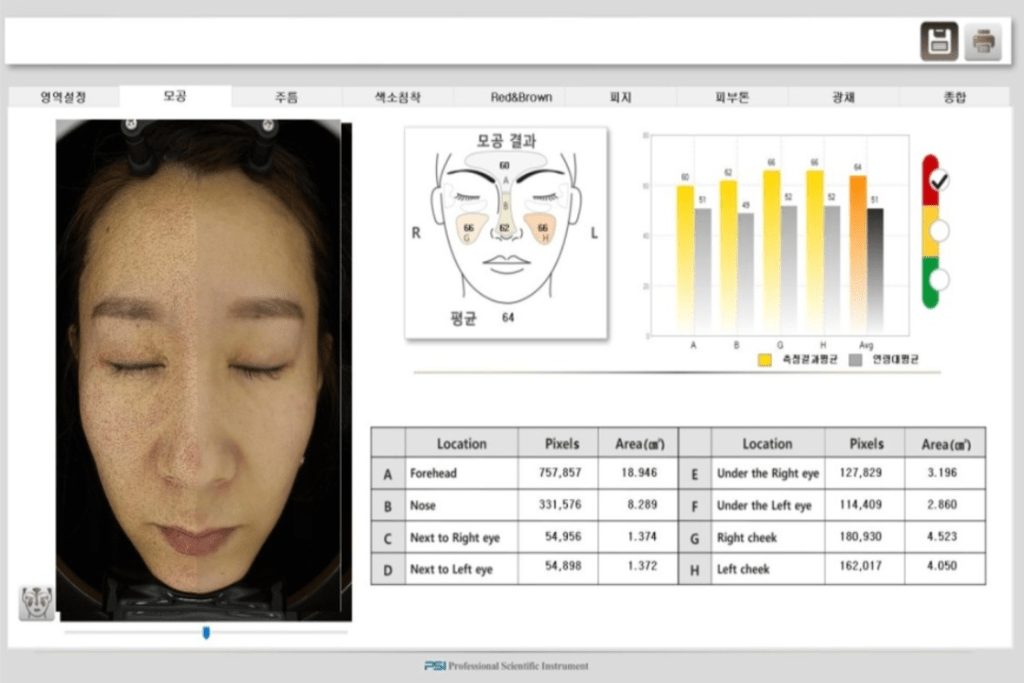Select left cheek H zone on diagram
Viewport: 1024px width, 683px height.
(x=543, y=230)
